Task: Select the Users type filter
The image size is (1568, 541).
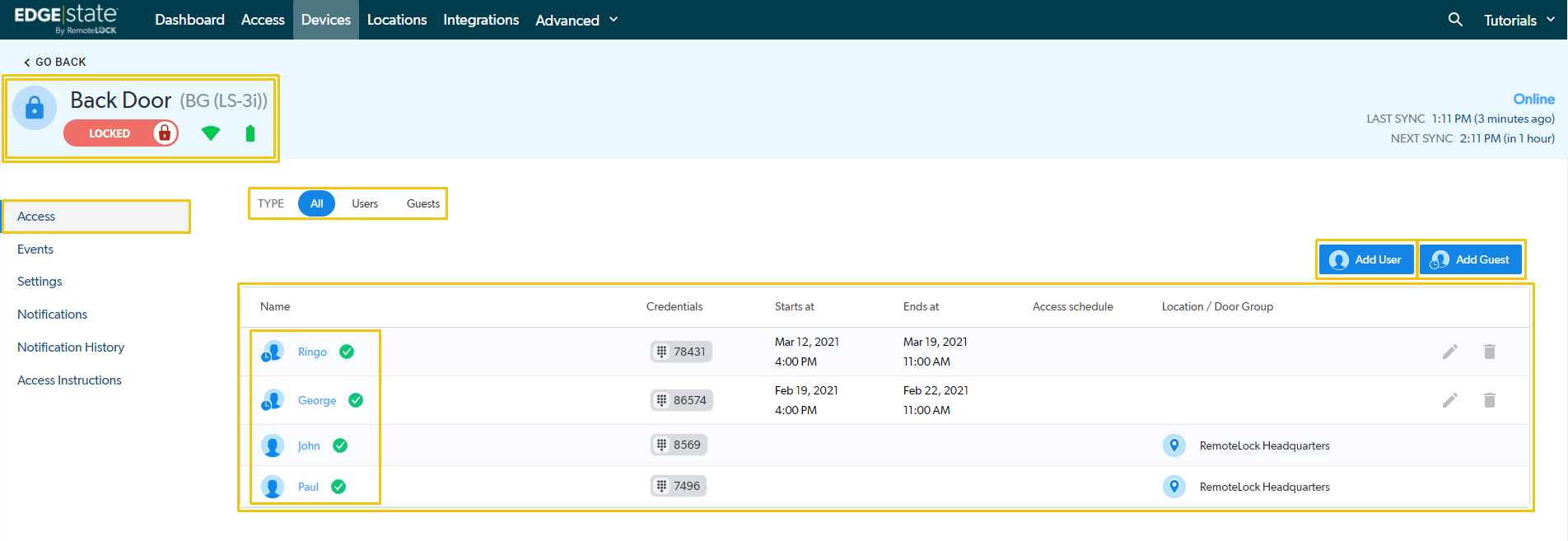Action: pos(365,203)
